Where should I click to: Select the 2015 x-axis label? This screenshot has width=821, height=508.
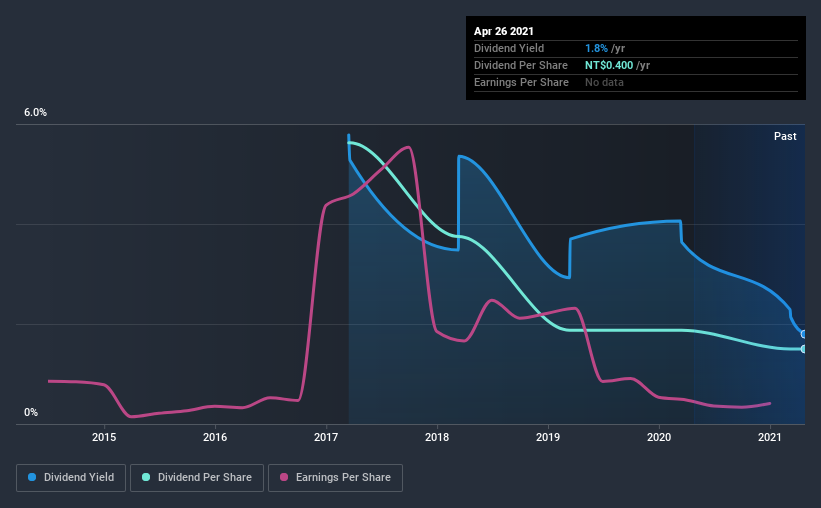[104, 437]
